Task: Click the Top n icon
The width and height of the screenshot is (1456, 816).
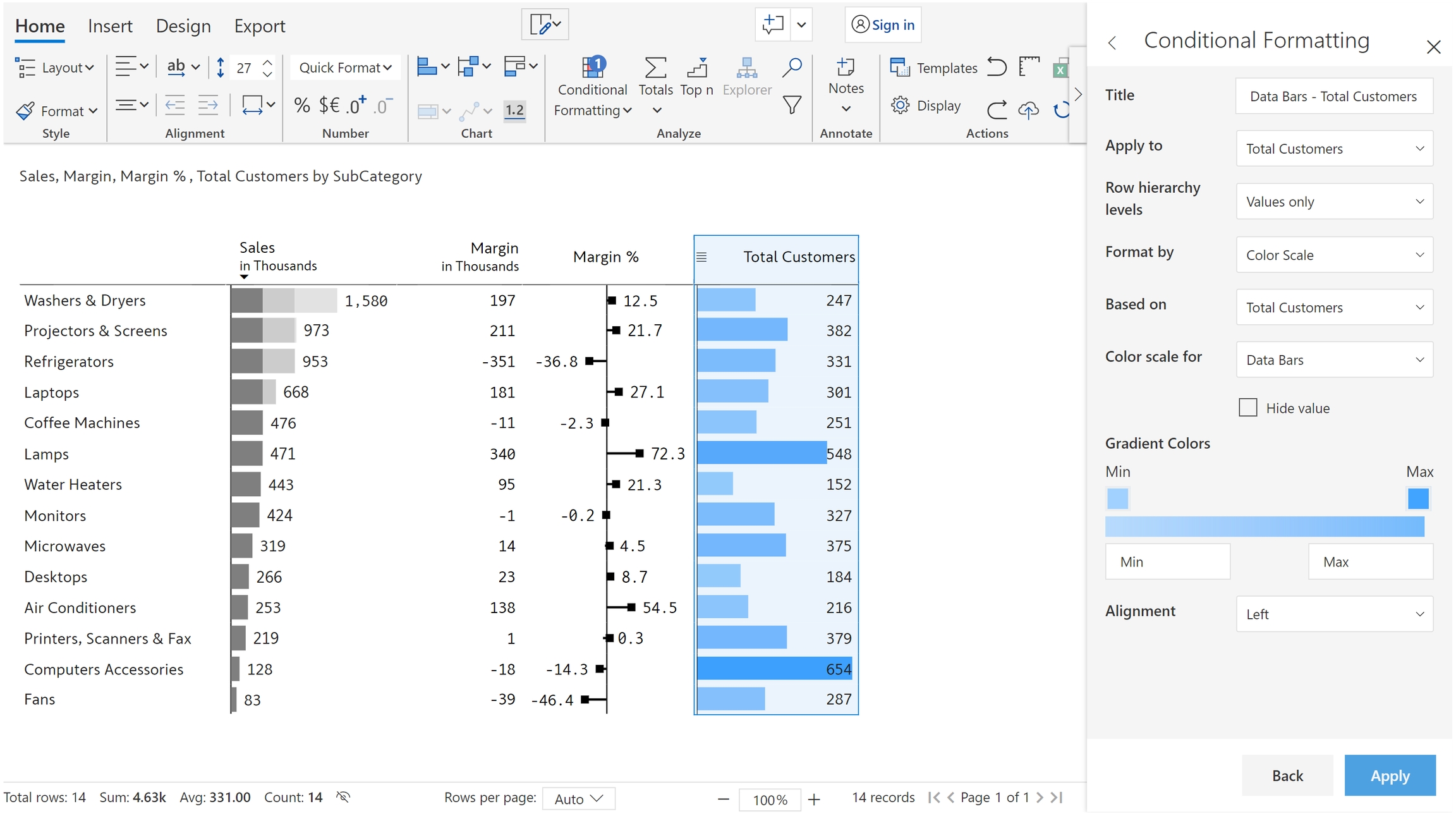Action: (x=696, y=68)
